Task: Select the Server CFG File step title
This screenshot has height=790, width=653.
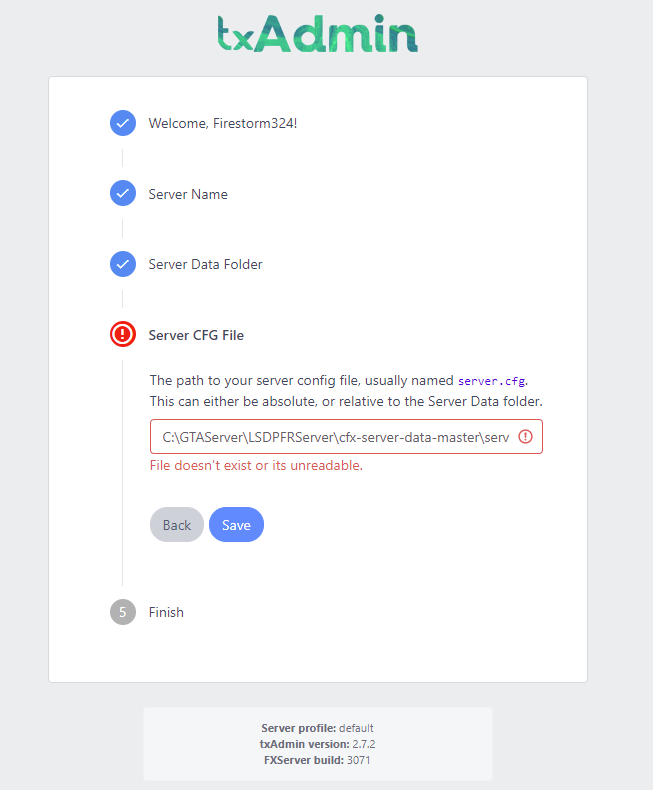Action: click(x=196, y=335)
